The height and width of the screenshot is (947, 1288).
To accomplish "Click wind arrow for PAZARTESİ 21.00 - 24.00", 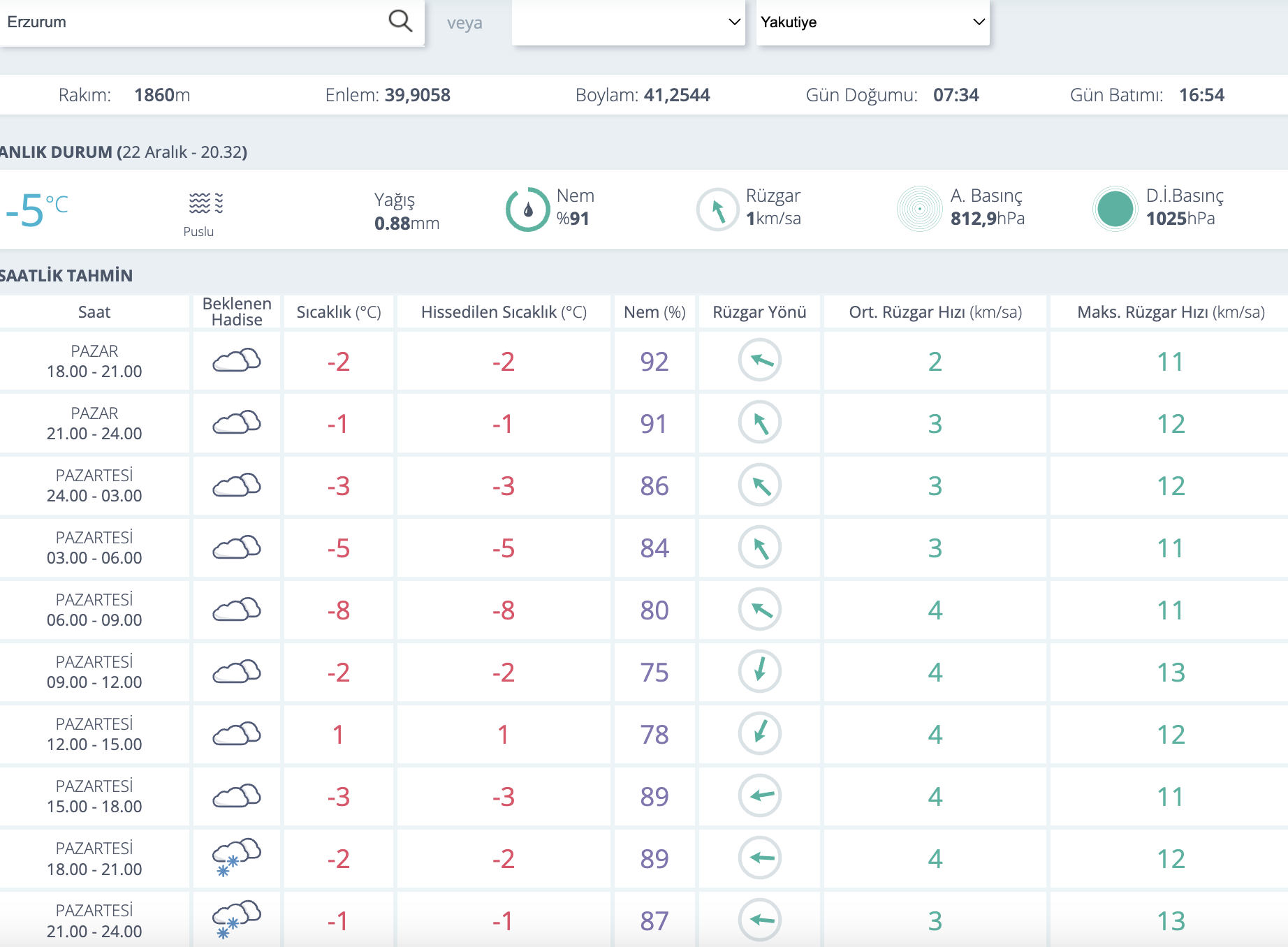I will pyautogui.click(x=760, y=920).
